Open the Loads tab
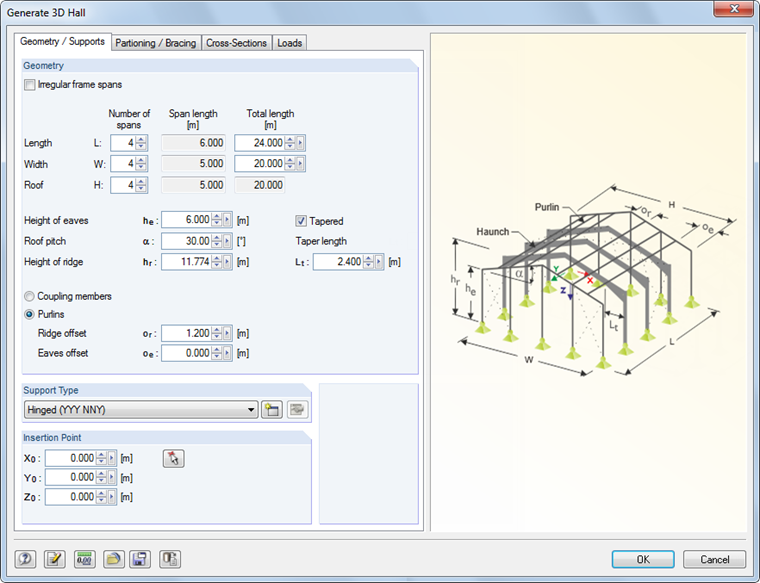Image resolution: width=760 pixels, height=583 pixels. 289,43
